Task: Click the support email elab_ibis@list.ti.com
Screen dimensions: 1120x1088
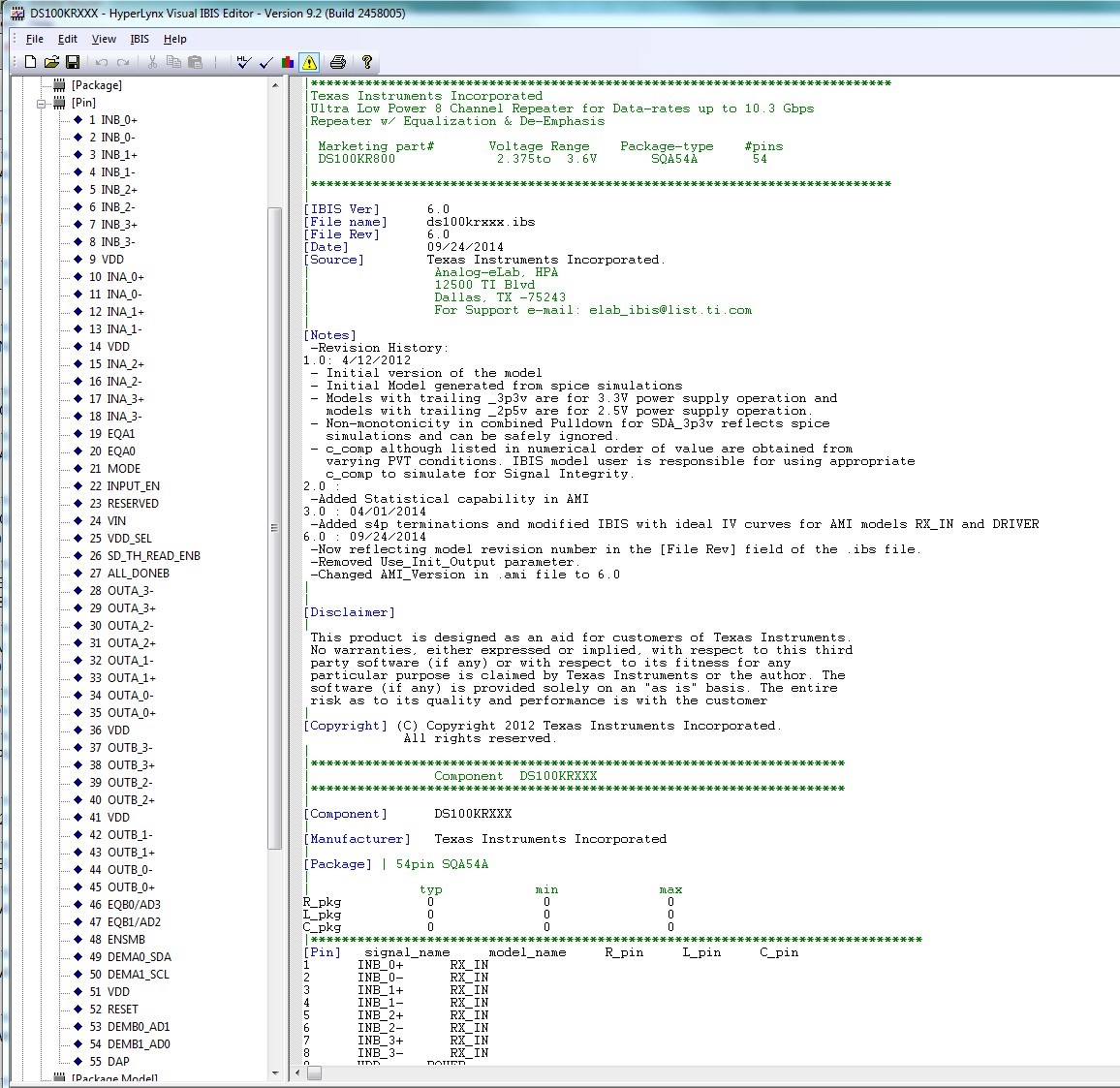Action: [670, 310]
